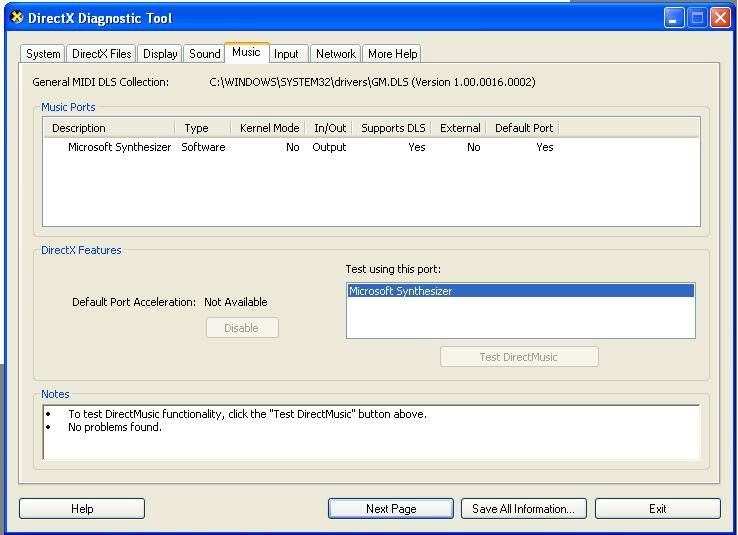This screenshot has height=535, width=738.
Task: Click the Exit button
Action: click(x=658, y=509)
